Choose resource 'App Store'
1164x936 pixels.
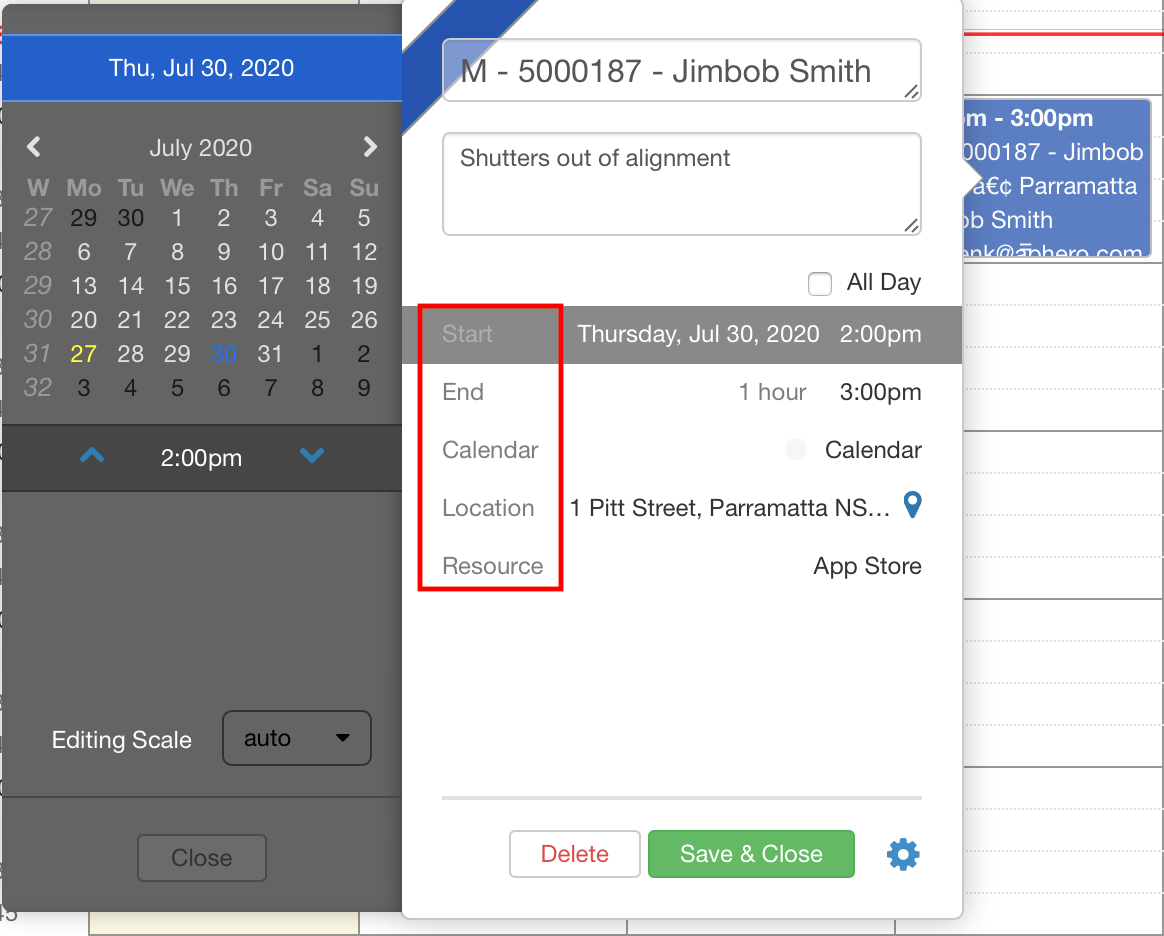coord(867,566)
